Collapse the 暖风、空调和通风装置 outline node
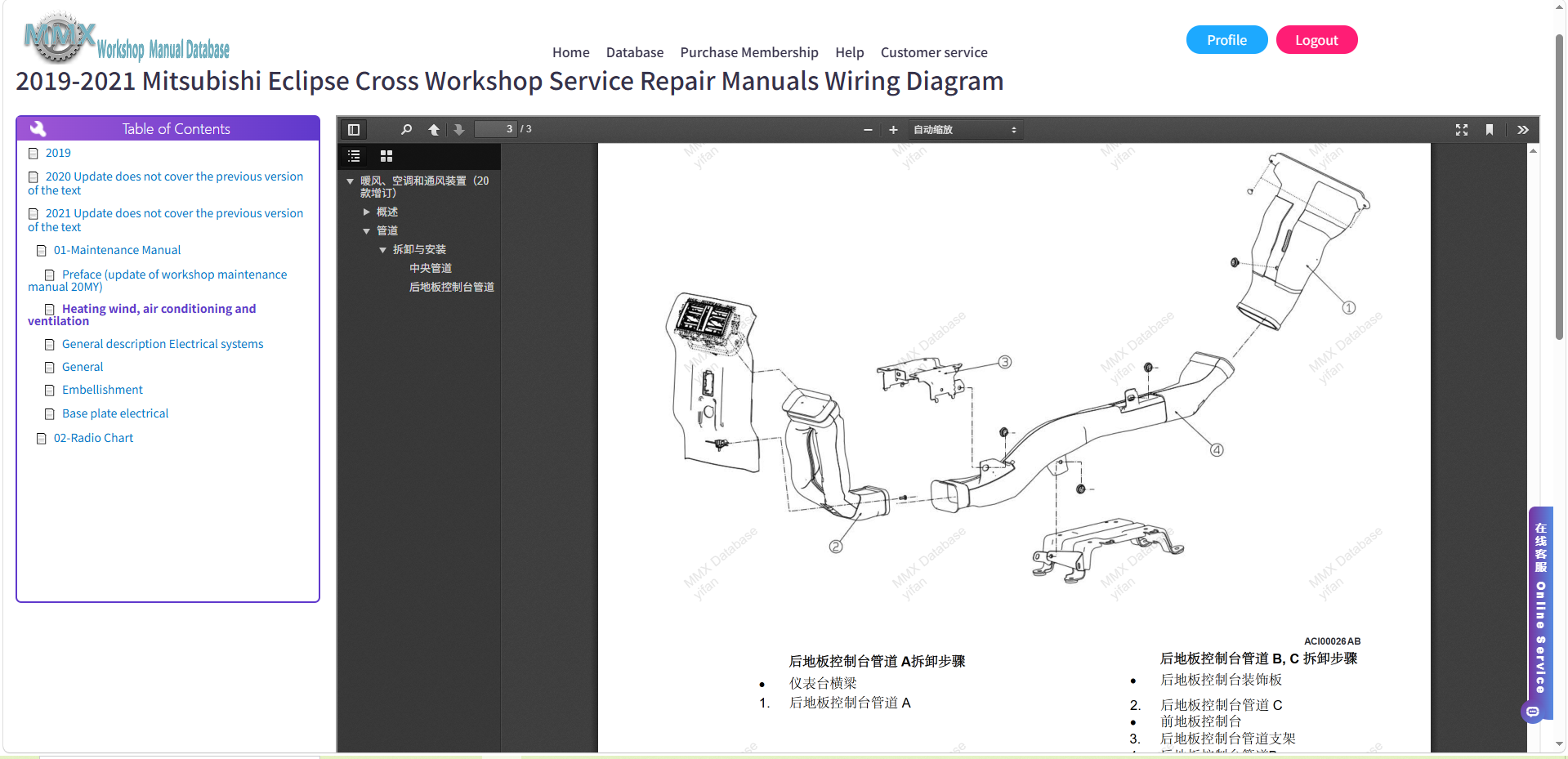The height and width of the screenshot is (759, 1568). 350,181
